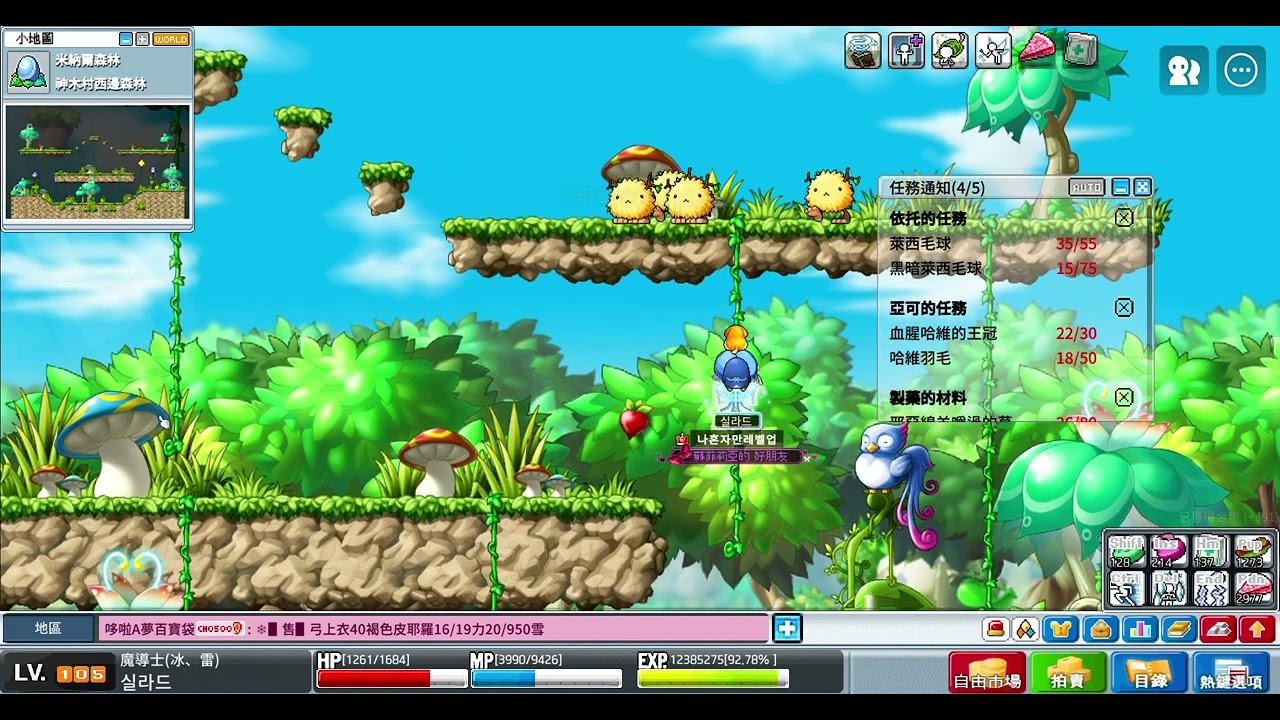This screenshot has height=720, width=1280.
Task: Open the equipment shirt icon
Action: pos(1061,629)
